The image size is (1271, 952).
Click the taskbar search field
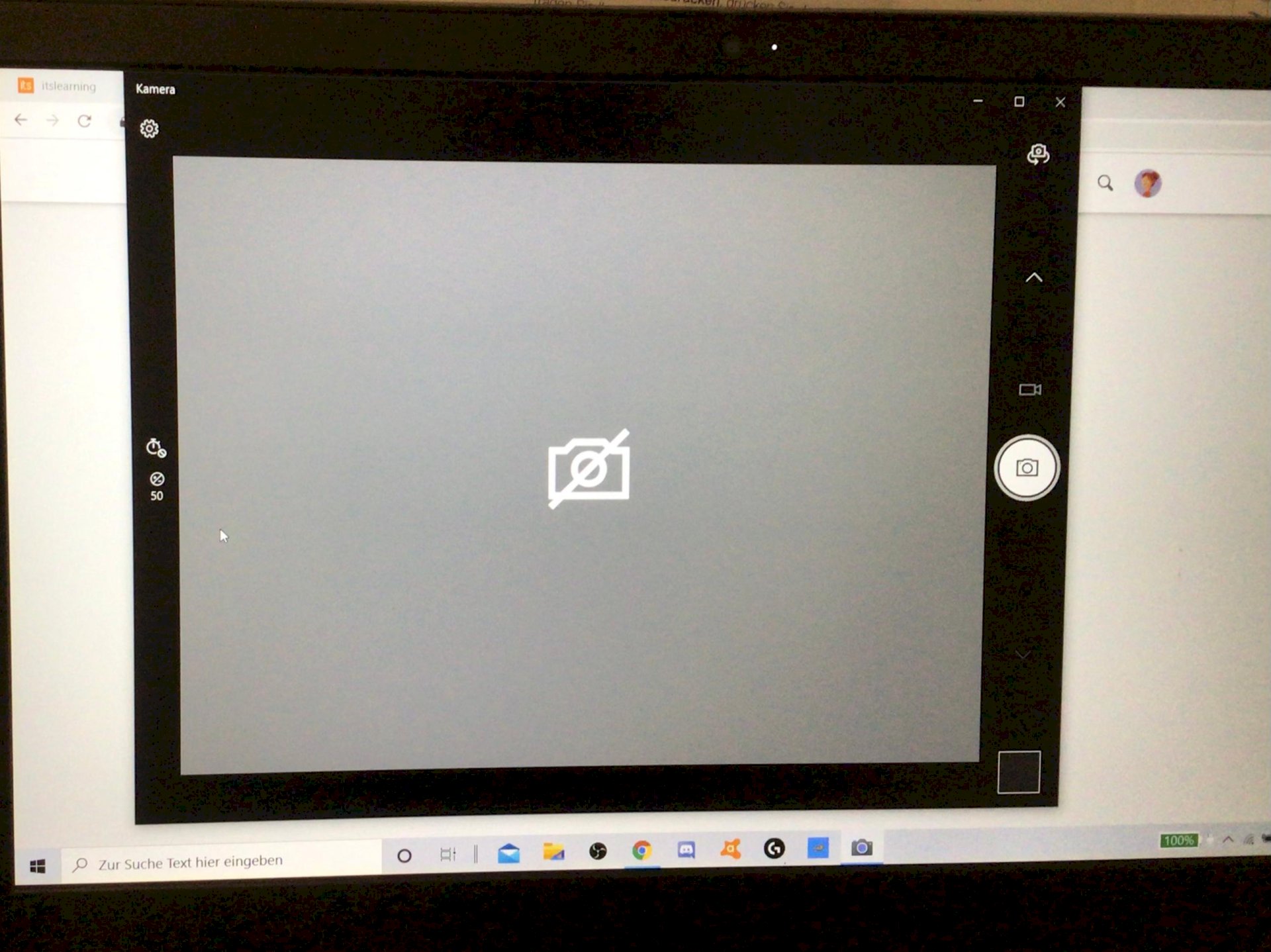(x=222, y=862)
